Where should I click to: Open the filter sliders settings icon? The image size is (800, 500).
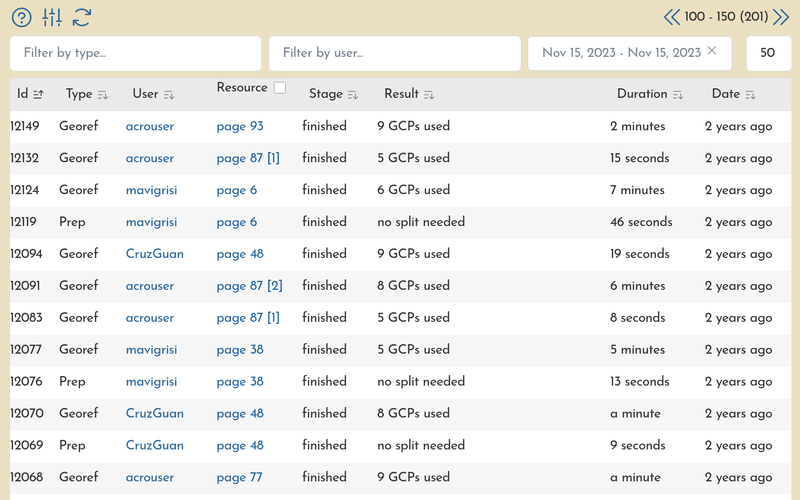point(52,17)
